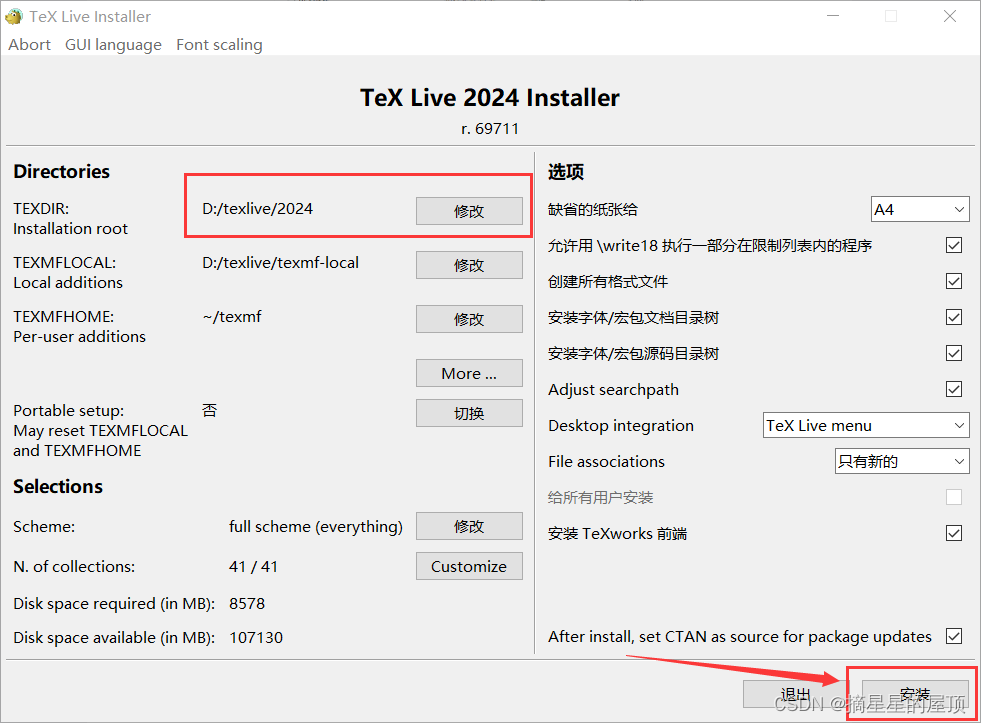This screenshot has height=723, width=981.
Task: Click the 8578 disk space required value
Action: tap(247, 604)
